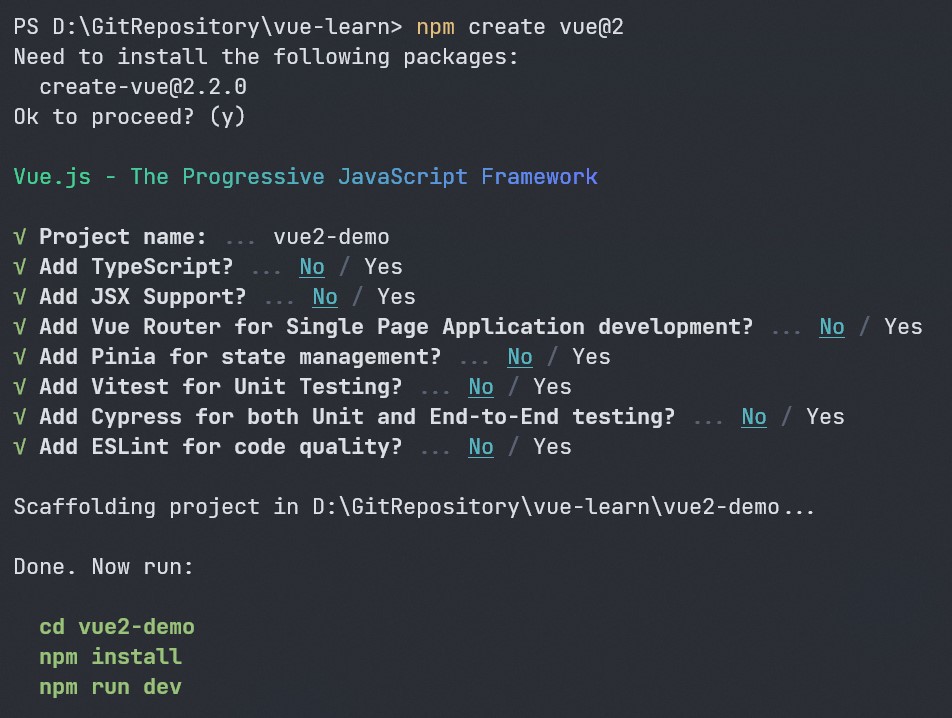Click the checkmark beside 'Add Pinia'
952x718 pixels.
19,357
